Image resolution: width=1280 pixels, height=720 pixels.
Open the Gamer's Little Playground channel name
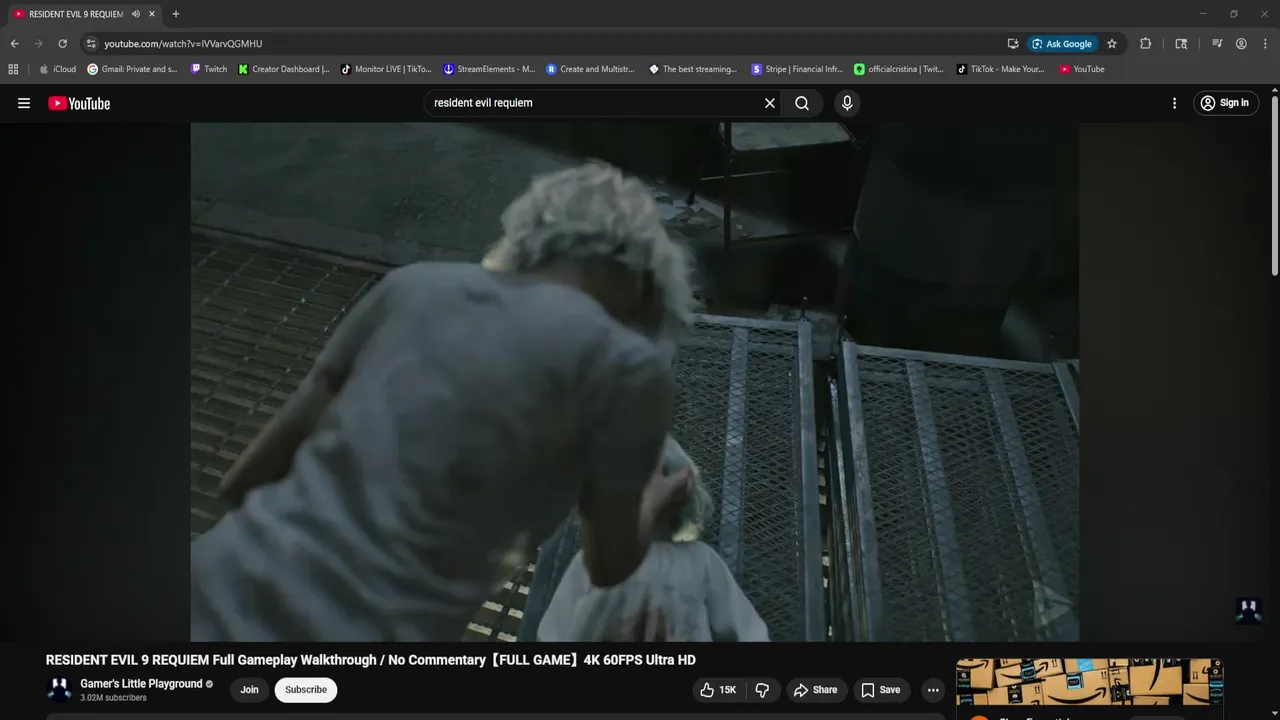[141, 684]
